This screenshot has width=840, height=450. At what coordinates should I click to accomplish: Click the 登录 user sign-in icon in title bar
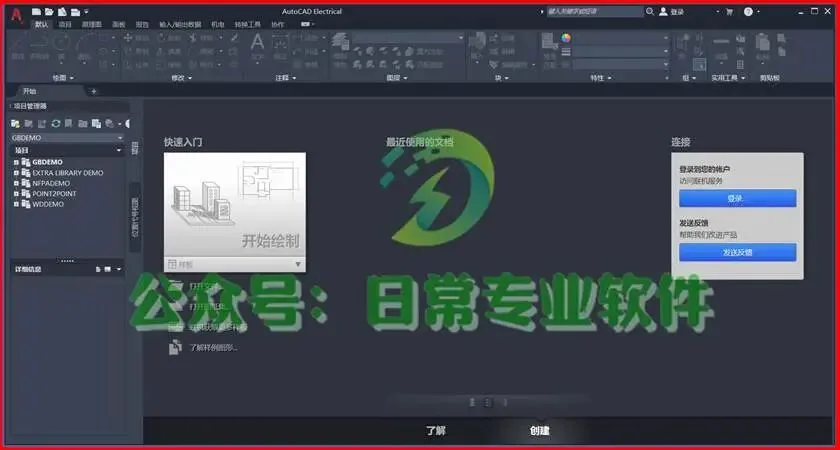tap(663, 11)
